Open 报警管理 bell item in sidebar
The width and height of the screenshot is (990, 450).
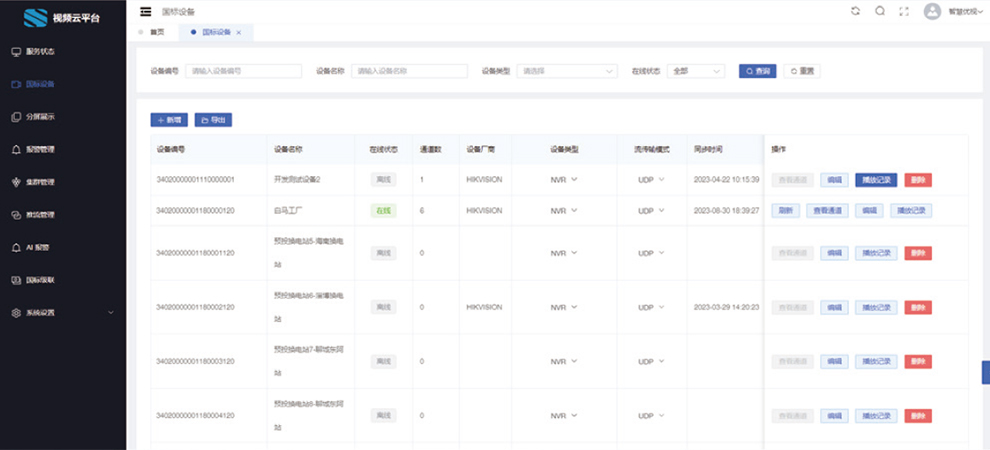pyautogui.click(x=40, y=149)
